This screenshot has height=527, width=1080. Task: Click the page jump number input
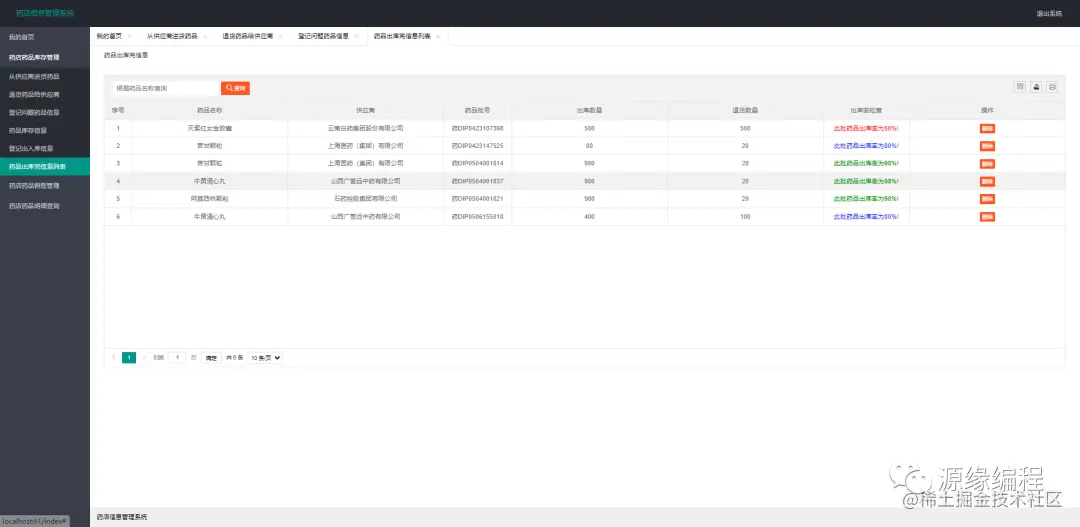click(177, 358)
